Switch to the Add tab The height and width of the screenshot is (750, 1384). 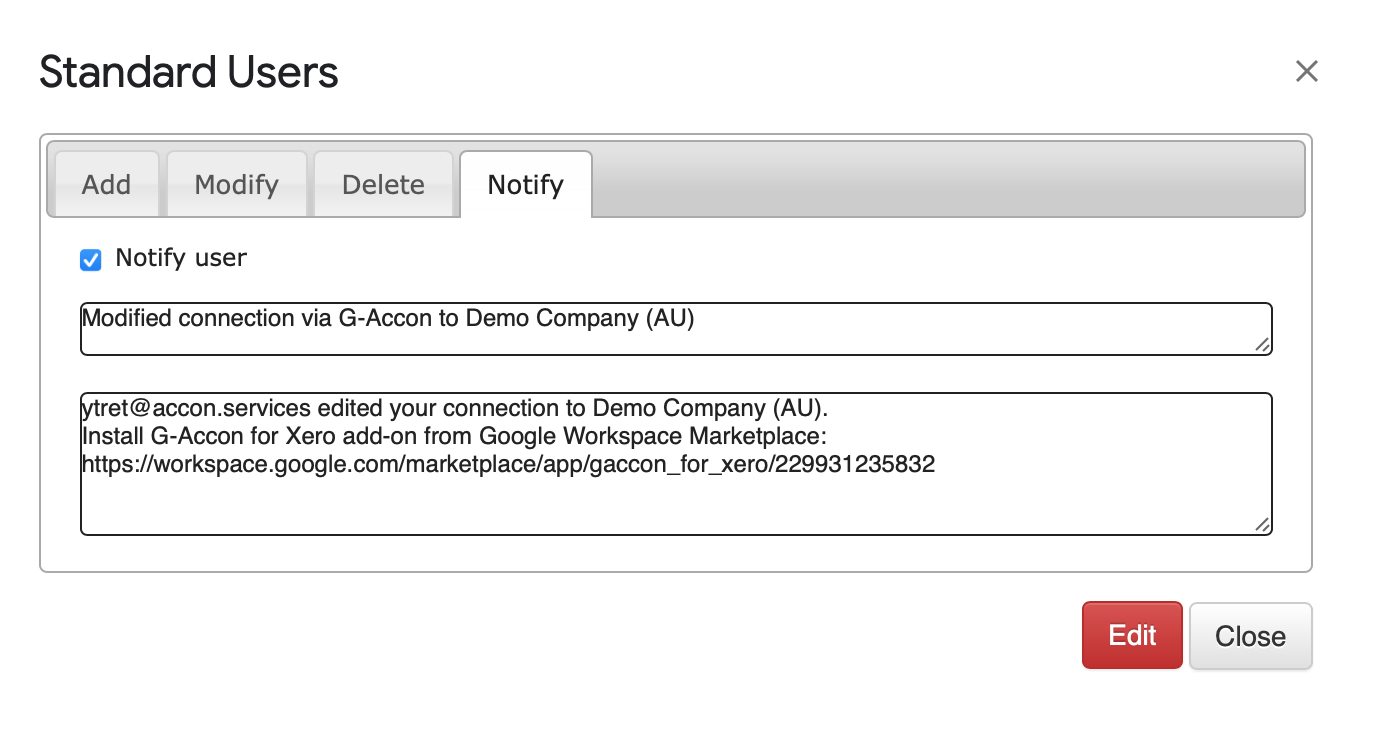(x=106, y=184)
